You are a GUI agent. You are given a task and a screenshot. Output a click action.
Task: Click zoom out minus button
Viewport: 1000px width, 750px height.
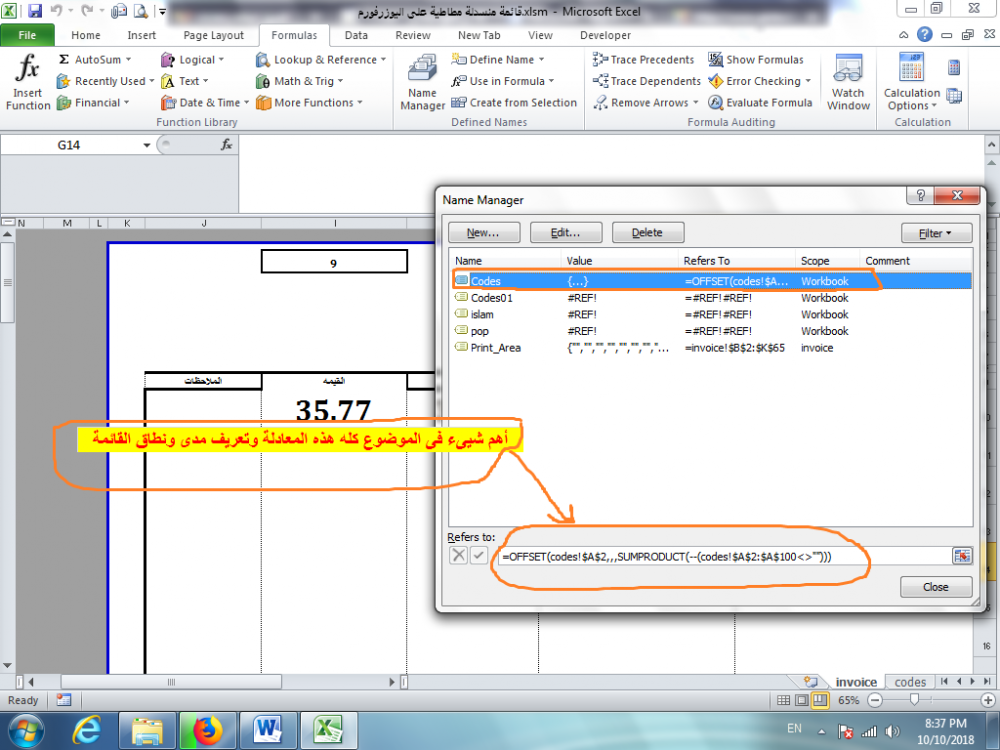point(875,700)
